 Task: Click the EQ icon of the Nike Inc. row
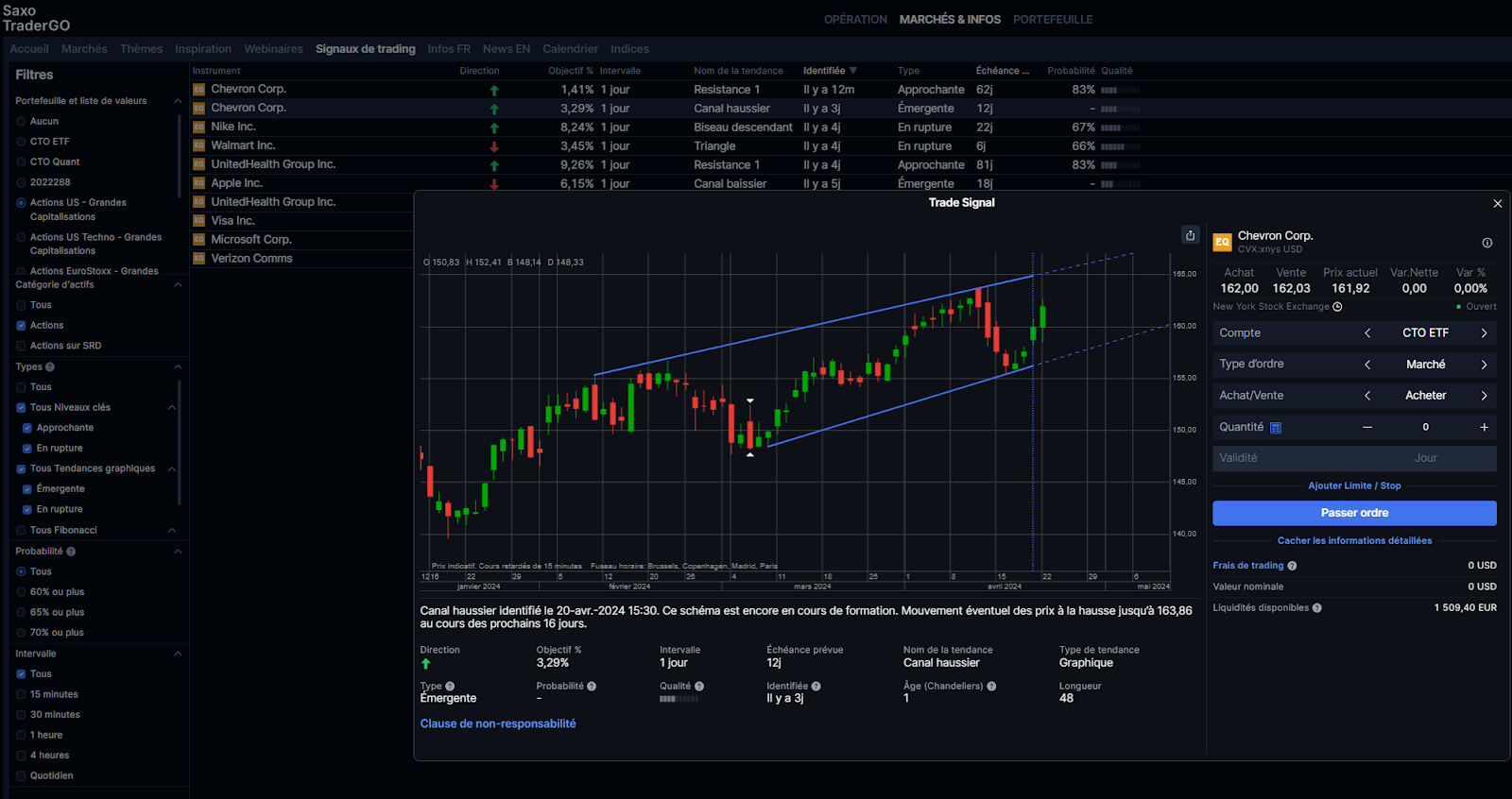pos(199,127)
